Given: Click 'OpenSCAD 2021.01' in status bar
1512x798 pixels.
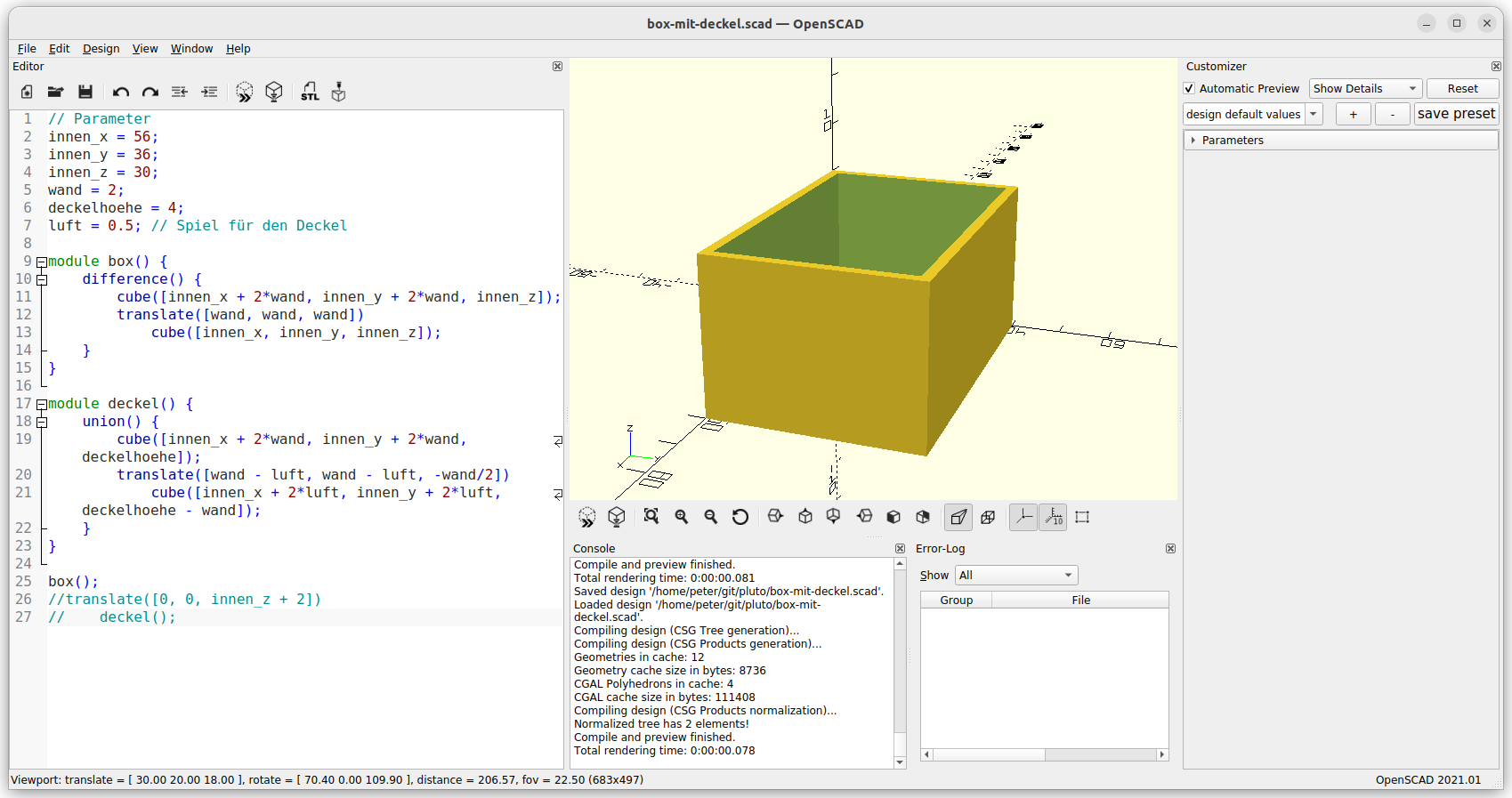Looking at the screenshot, I should [1428, 780].
